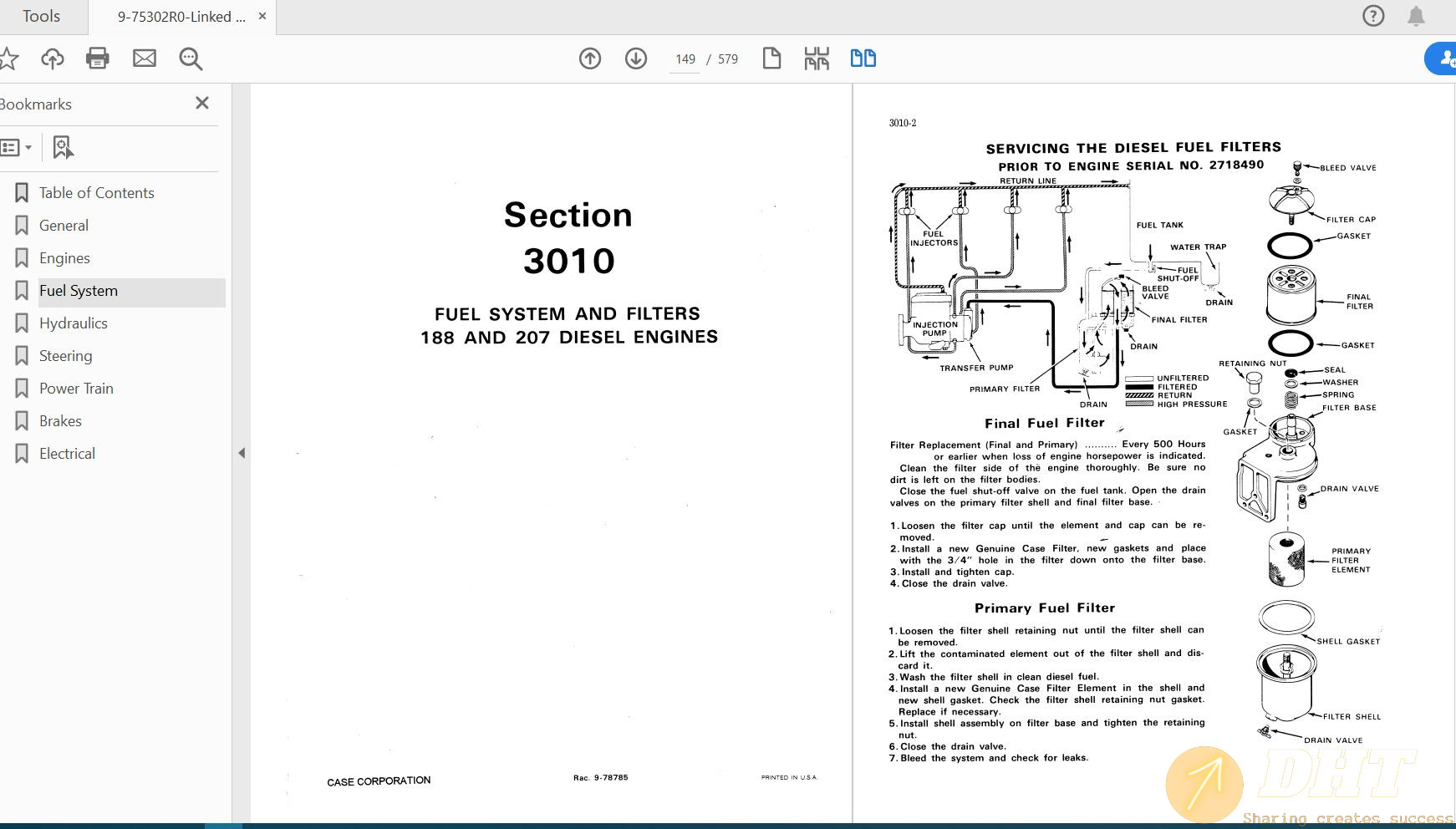This screenshot has height=829, width=1456.
Task: Open the bookmark options dropdown
Action: point(18,146)
